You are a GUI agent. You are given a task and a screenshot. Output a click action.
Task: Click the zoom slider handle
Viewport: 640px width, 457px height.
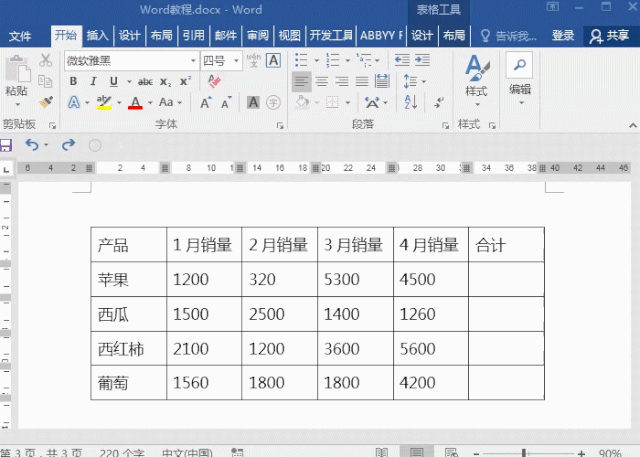[524, 453]
